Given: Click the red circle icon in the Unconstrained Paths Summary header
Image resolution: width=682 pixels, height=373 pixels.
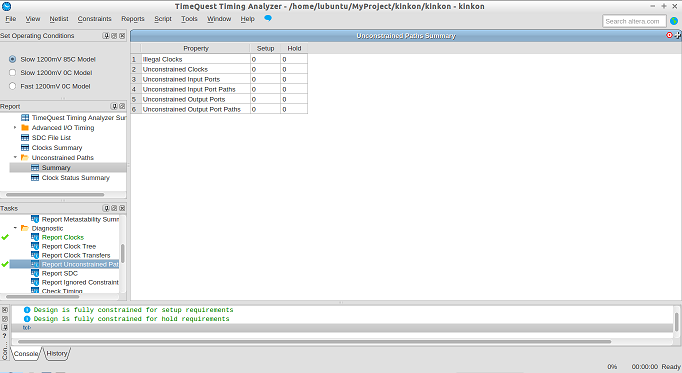Looking at the screenshot, I should 669,35.
